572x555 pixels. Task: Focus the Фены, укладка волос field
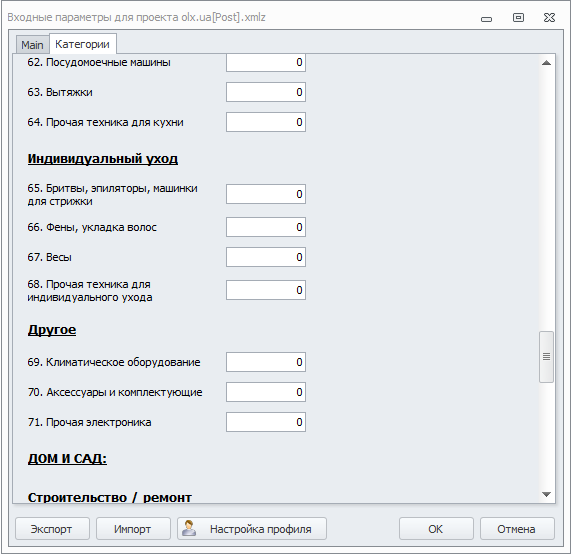point(266,227)
